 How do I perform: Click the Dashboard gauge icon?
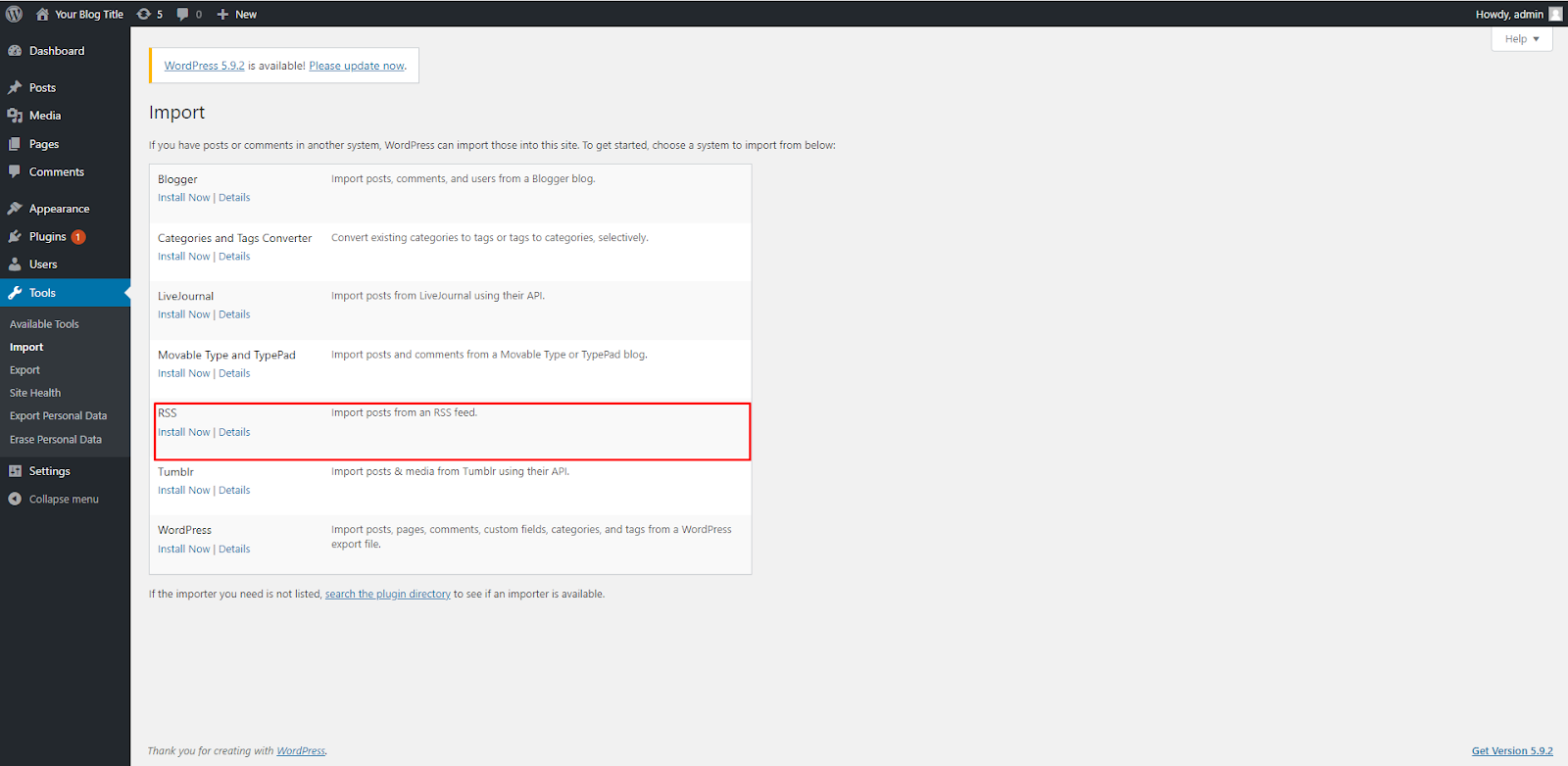(15, 51)
